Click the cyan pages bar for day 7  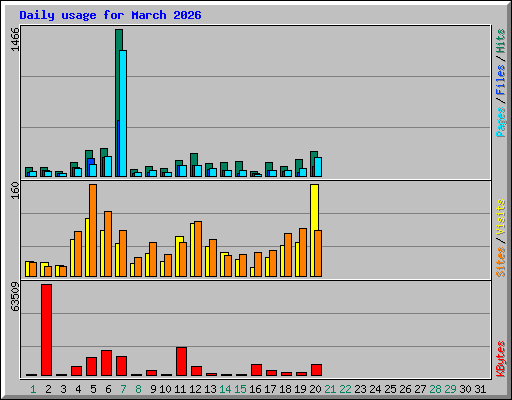click(x=123, y=113)
